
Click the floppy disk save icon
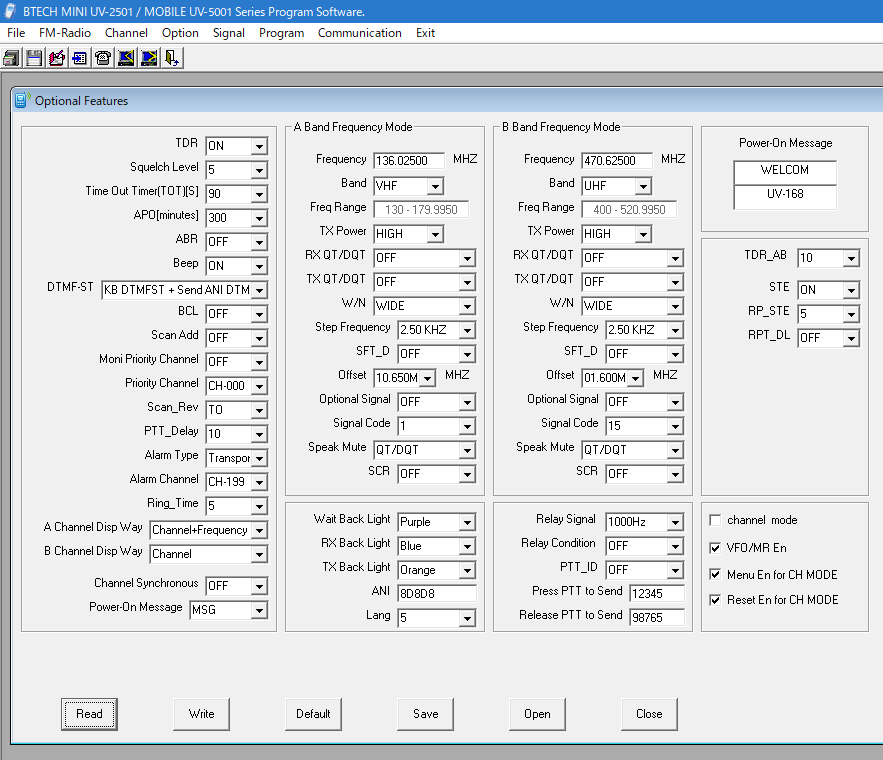pos(34,58)
